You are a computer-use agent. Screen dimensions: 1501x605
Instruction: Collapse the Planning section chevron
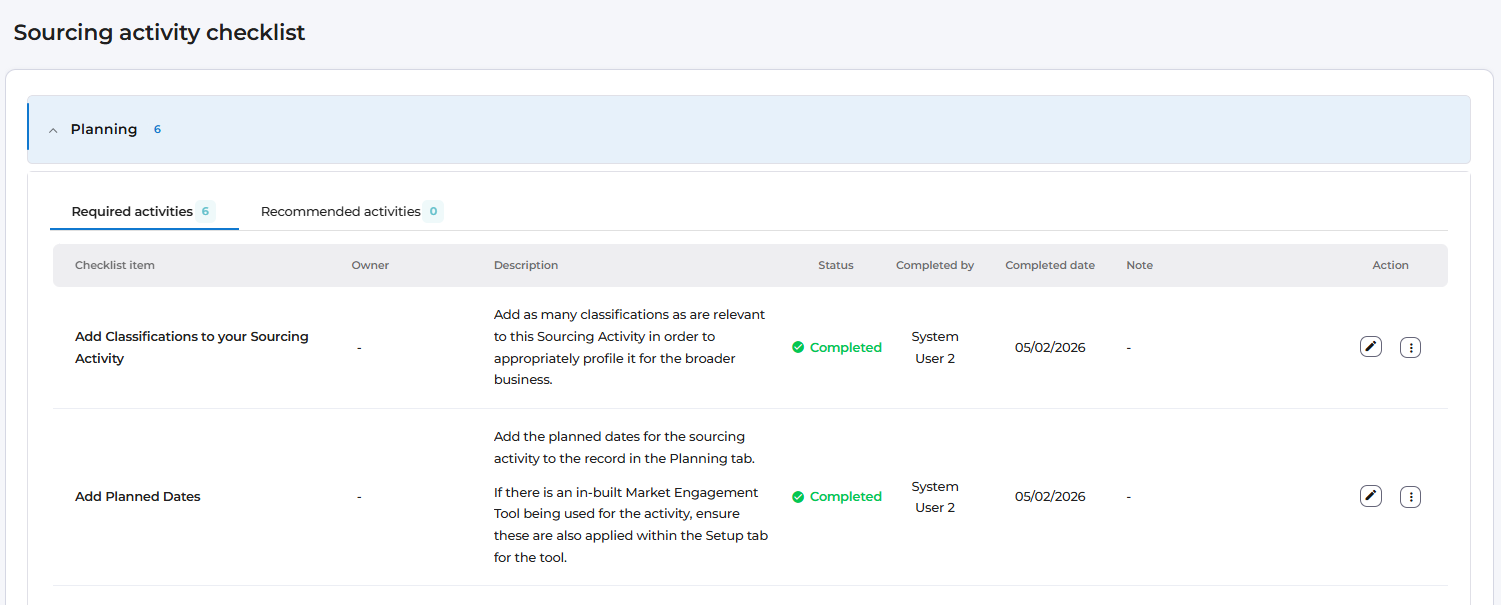(x=53, y=130)
